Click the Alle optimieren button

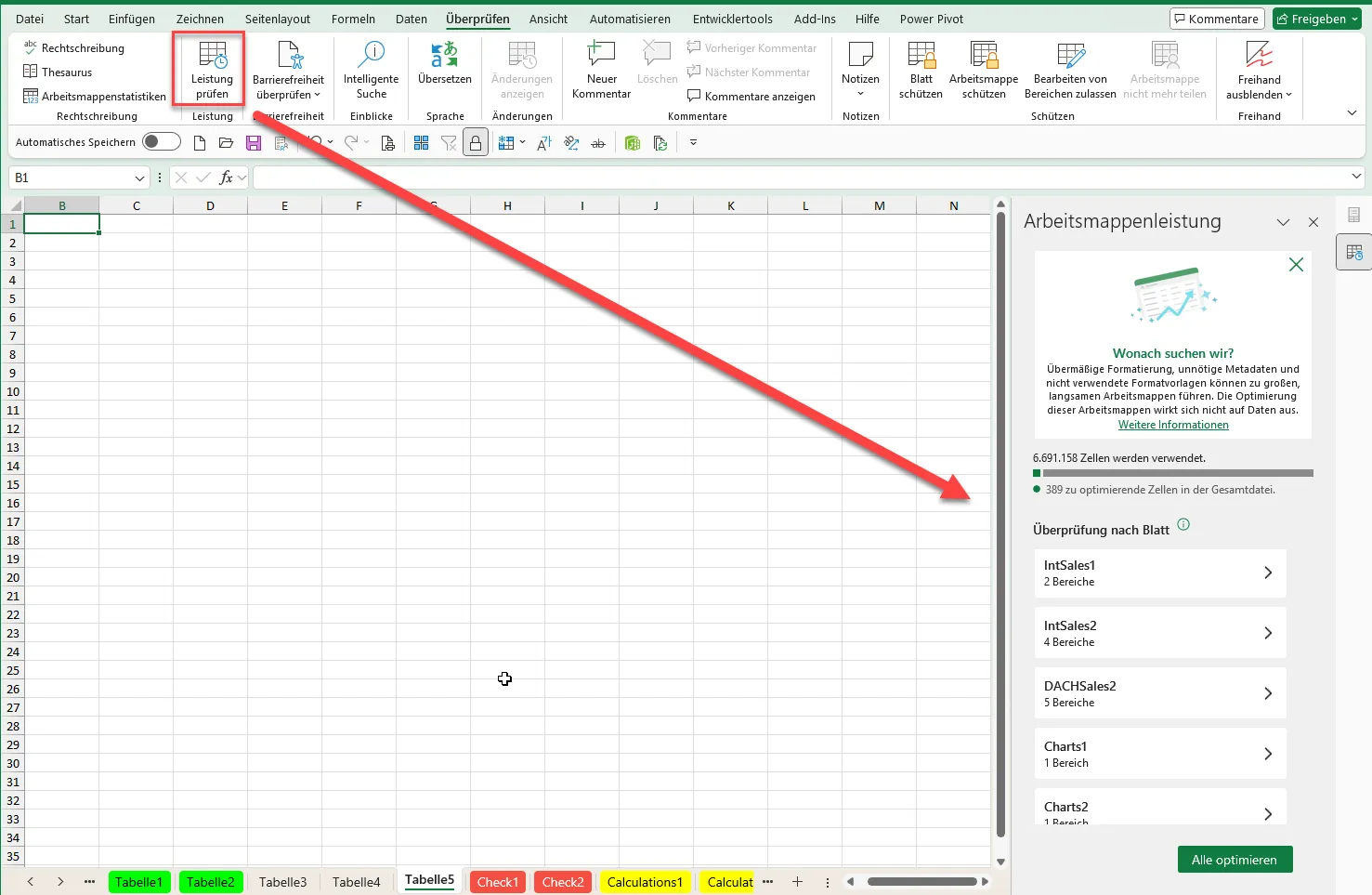(1235, 860)
